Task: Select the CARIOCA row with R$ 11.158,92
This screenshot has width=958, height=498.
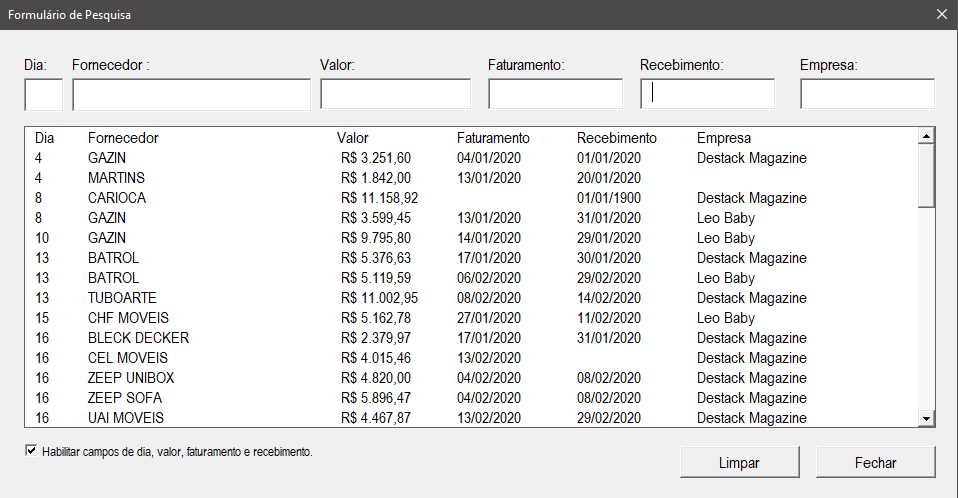Action: pyautogui.click(x=471, y=198)
